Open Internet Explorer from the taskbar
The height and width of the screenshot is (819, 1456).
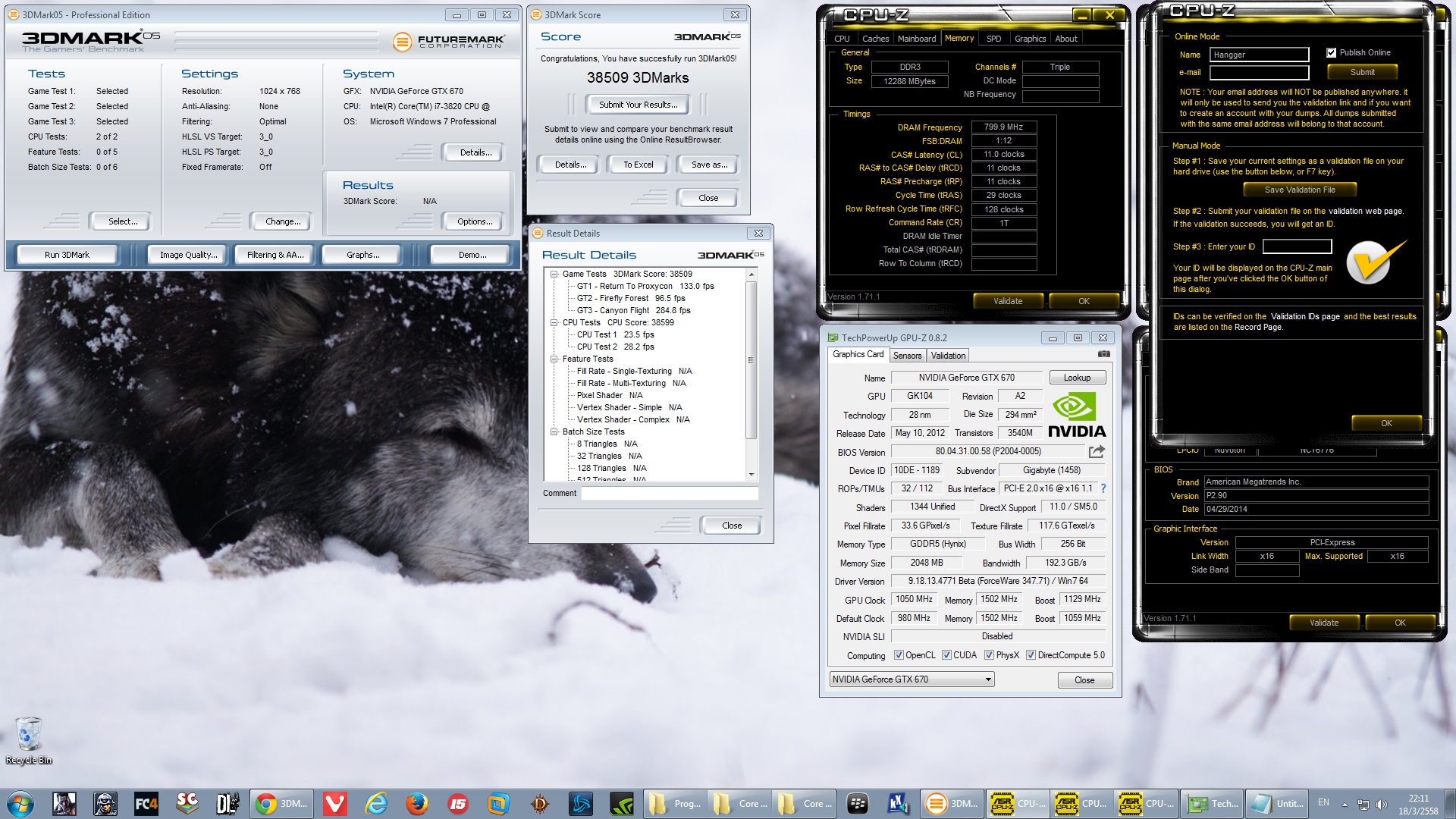click(376, 804)
